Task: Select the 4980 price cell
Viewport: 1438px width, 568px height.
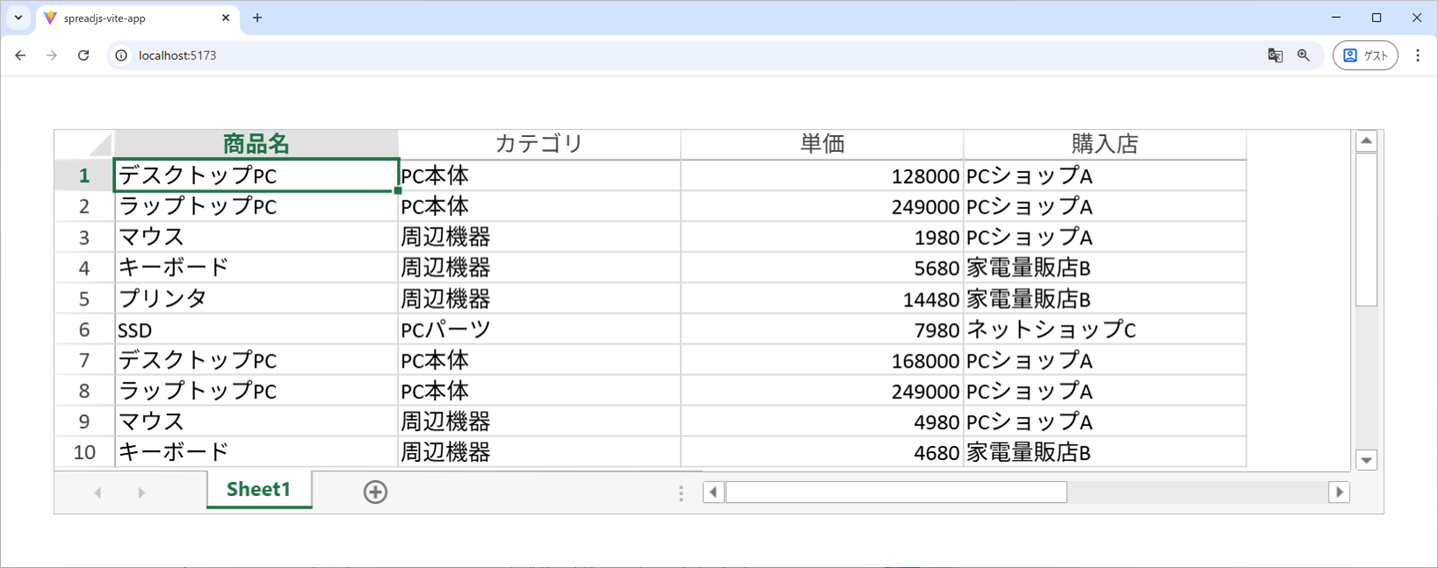Action: [822, 421]
